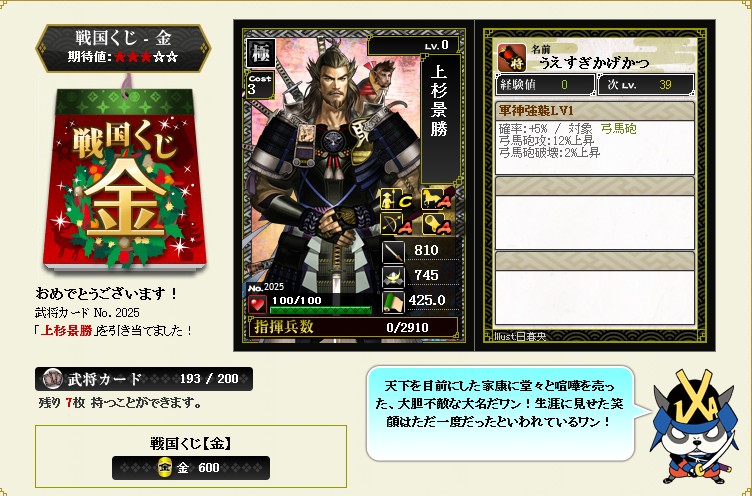
Task: Click the green scroll icon near 425.0
Action: (393, 302)
